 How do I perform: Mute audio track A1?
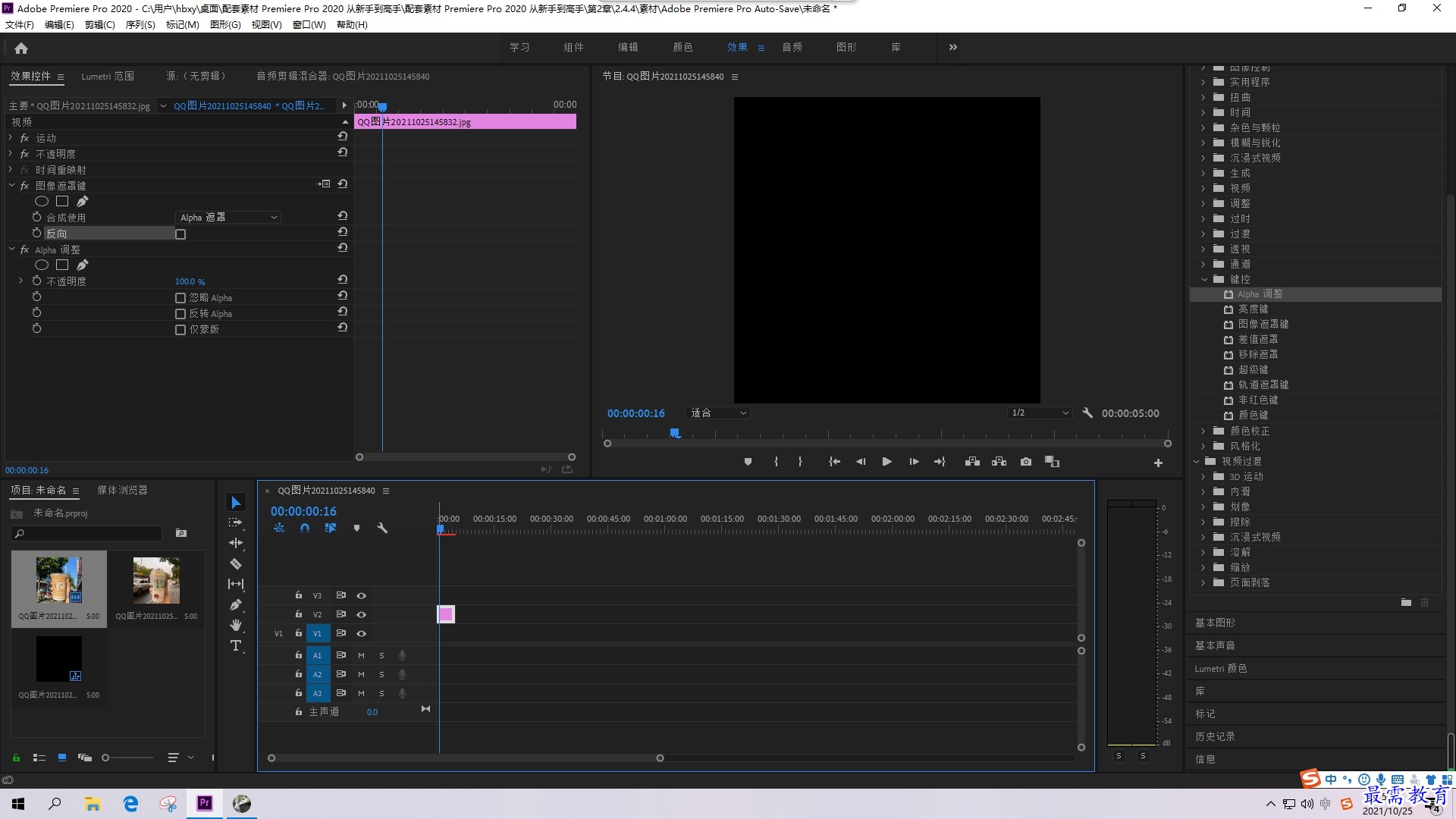pyautogui.click(x=361, y=655)
